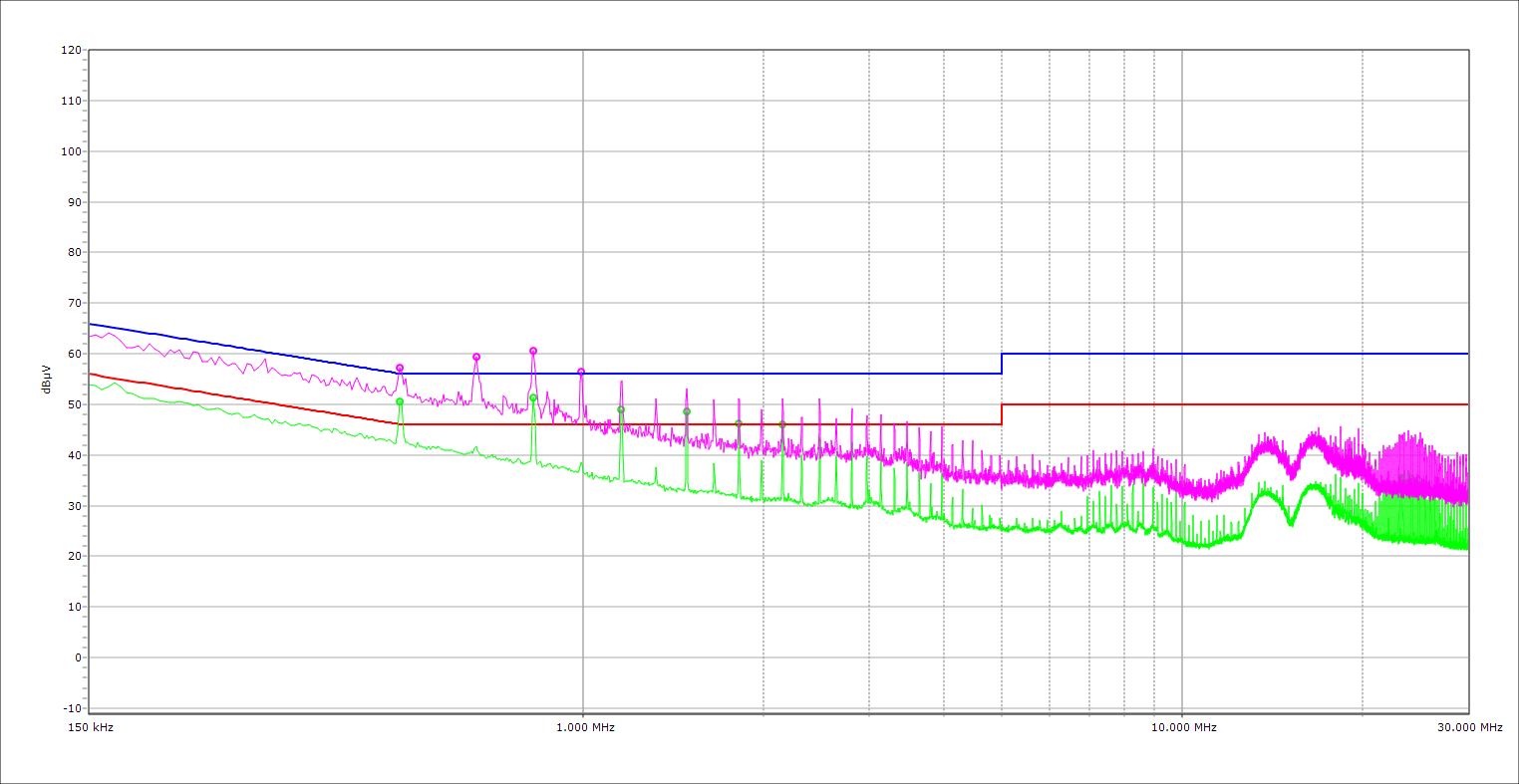Image resolution: width=1519 pixels, height=784 pixels.
Task: Click the magenta marker at 1.000 MHz gridline
Action: coord(581,372)
